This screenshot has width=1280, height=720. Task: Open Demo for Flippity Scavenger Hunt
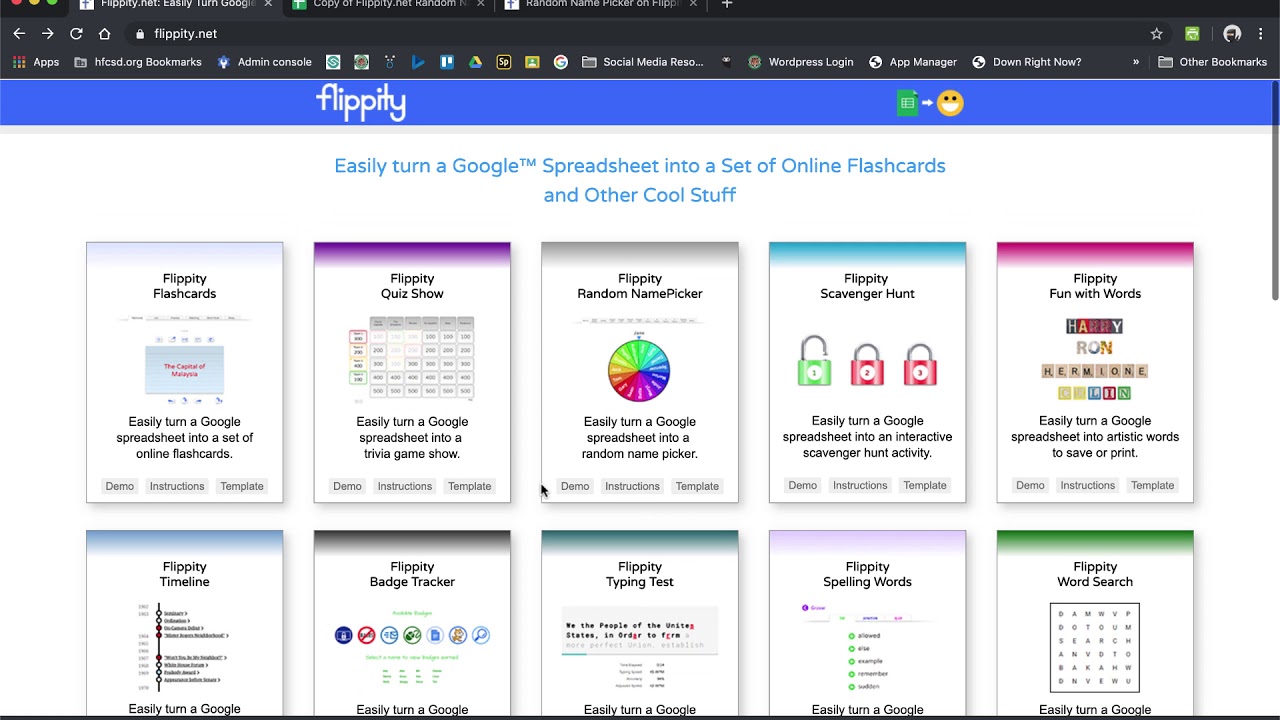pos(803,485)
